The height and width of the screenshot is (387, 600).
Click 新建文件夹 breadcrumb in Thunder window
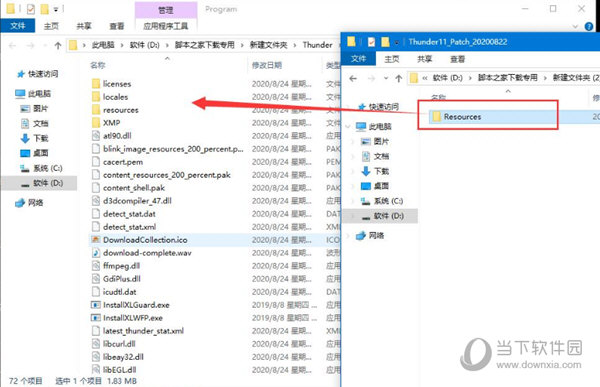(x=268, y=45)
